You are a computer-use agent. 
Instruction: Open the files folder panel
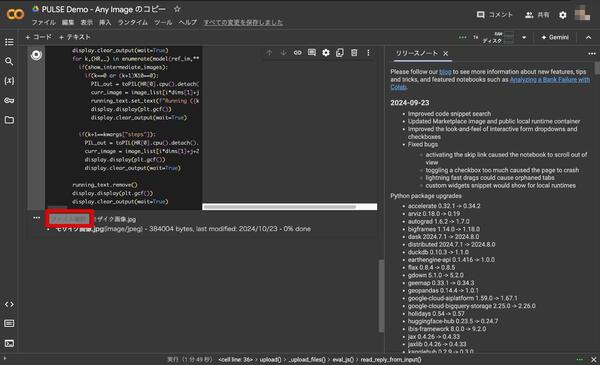pyautogui.click(x=9, y=120)
